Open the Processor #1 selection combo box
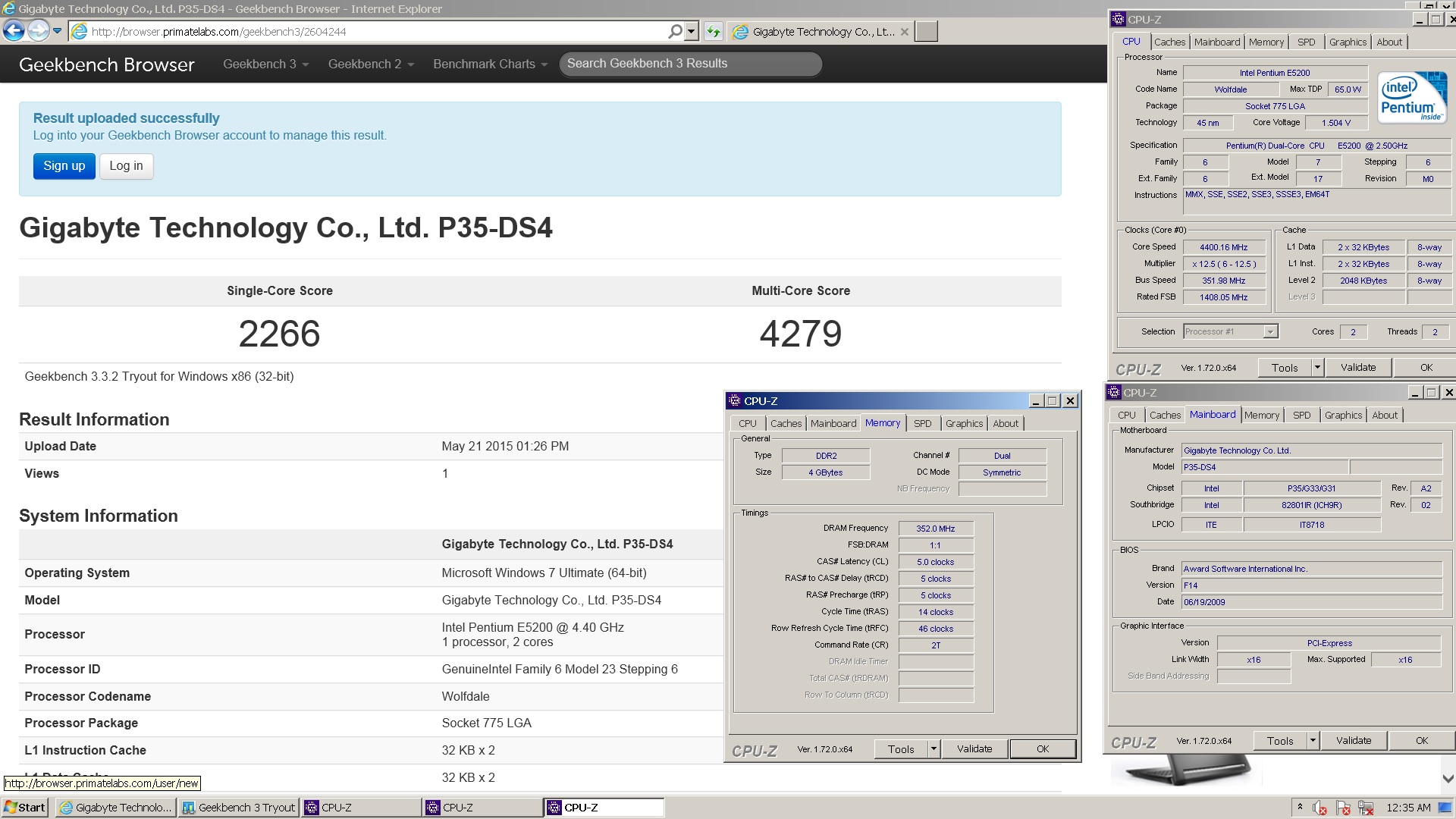Screen dimensions: 1456x819 coord(1231,331)
